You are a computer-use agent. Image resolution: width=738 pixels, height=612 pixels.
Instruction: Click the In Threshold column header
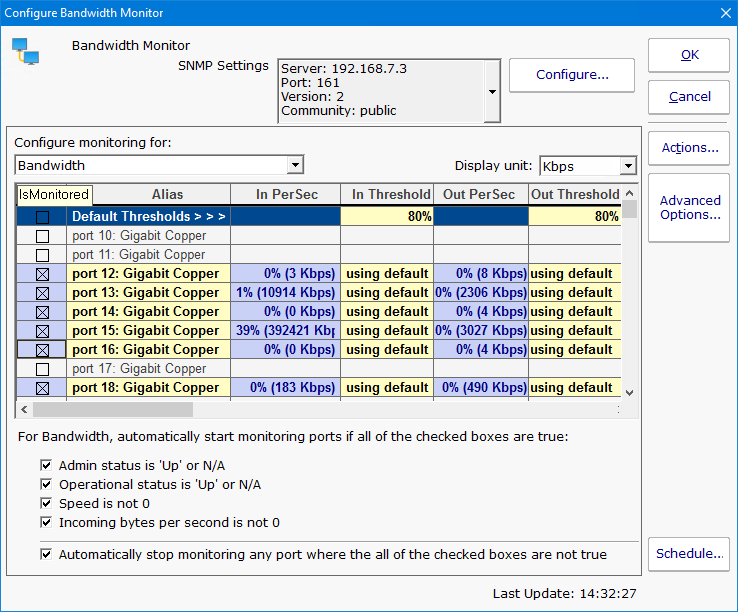(385, 195)
